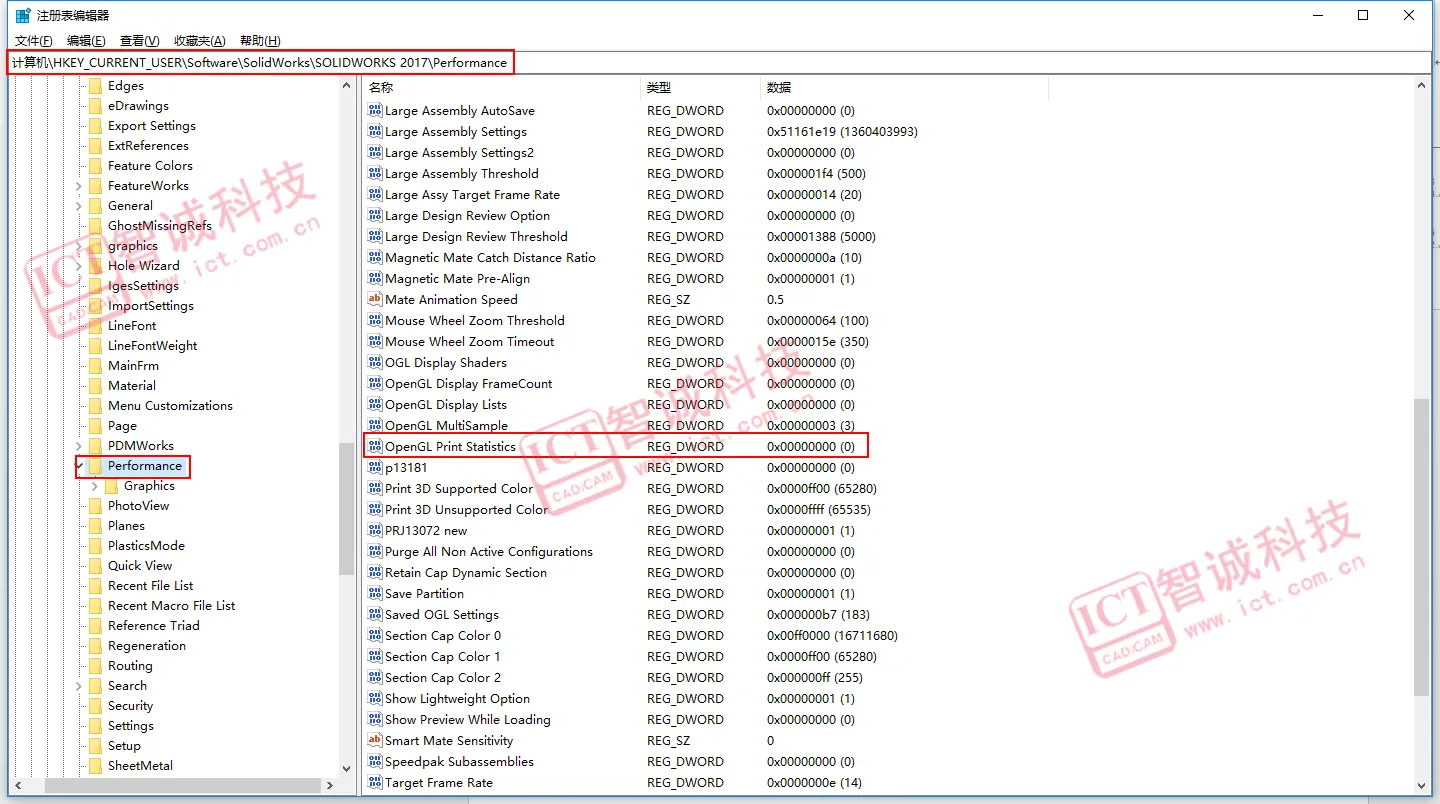Select the PRJ13072 new value
Screen dimensions: 1440x804
(426, 531)
